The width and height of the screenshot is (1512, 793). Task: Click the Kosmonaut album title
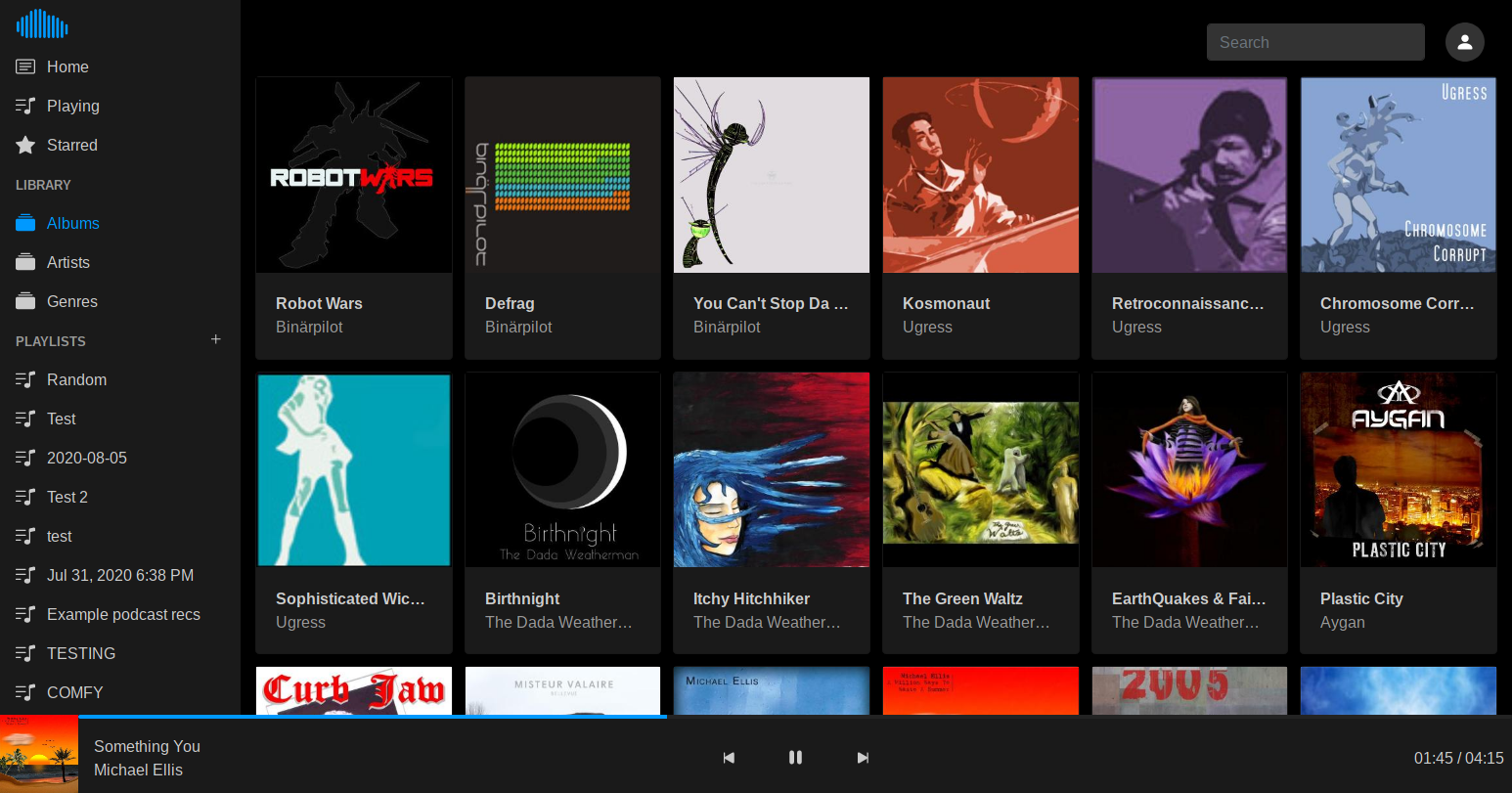[946, 303]
